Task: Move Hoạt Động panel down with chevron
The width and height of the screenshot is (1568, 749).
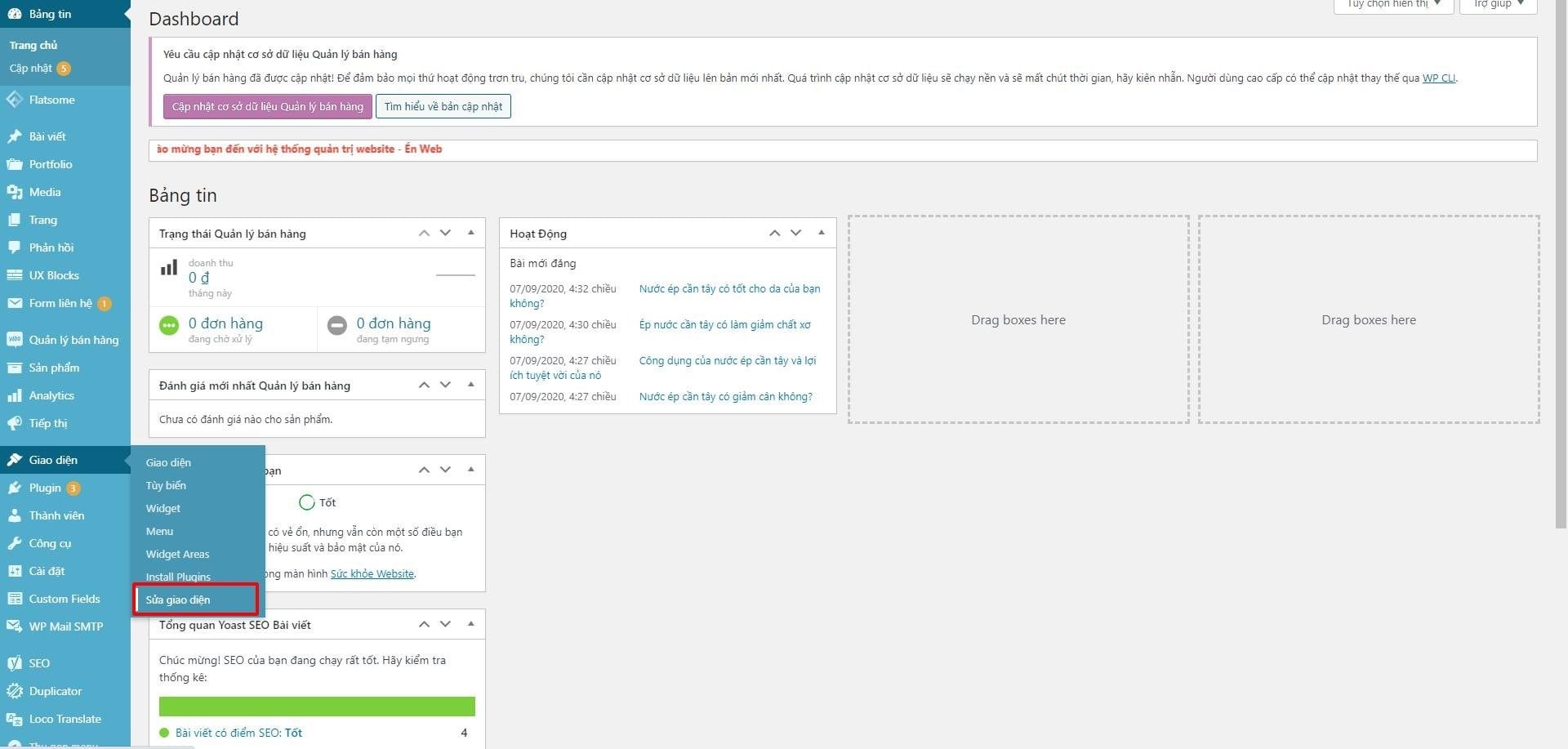Action: (796, 233)
